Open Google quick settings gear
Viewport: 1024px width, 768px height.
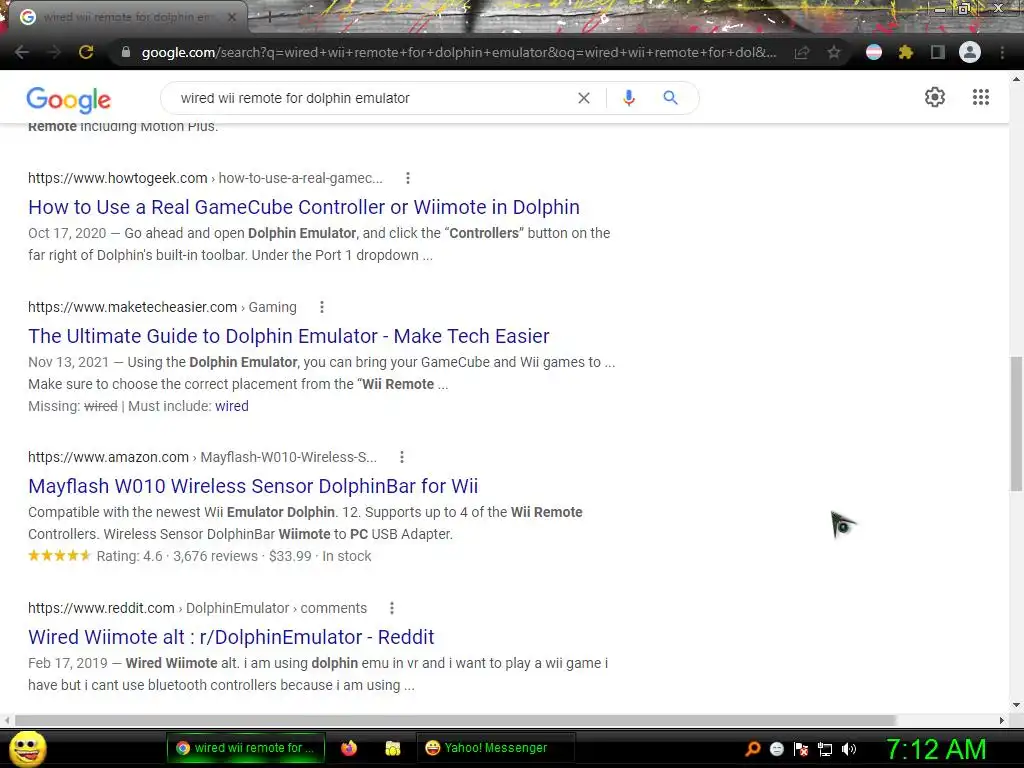[x=935, y=97]
